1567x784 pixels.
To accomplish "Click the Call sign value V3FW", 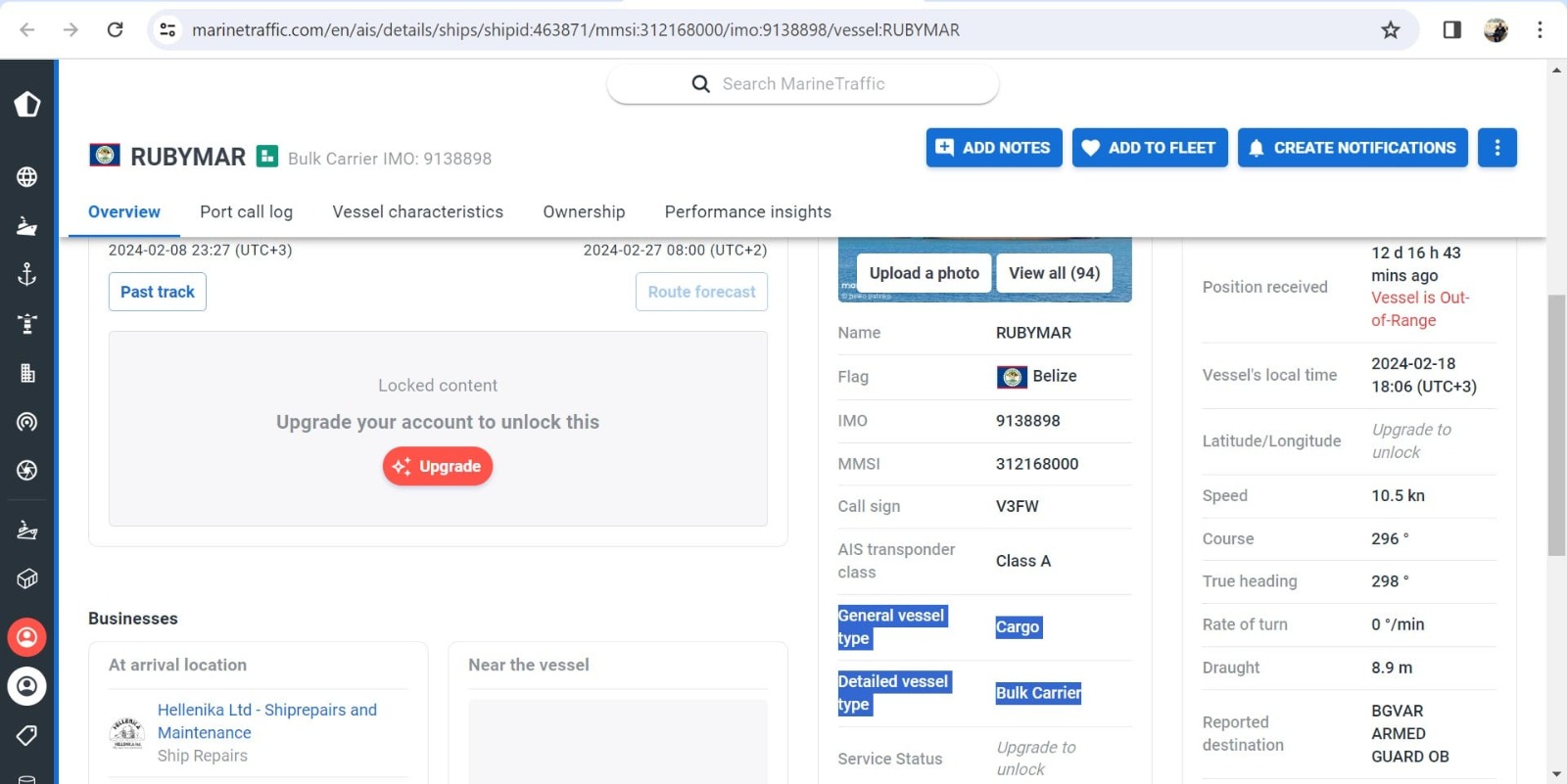I will click(1018, 506).
